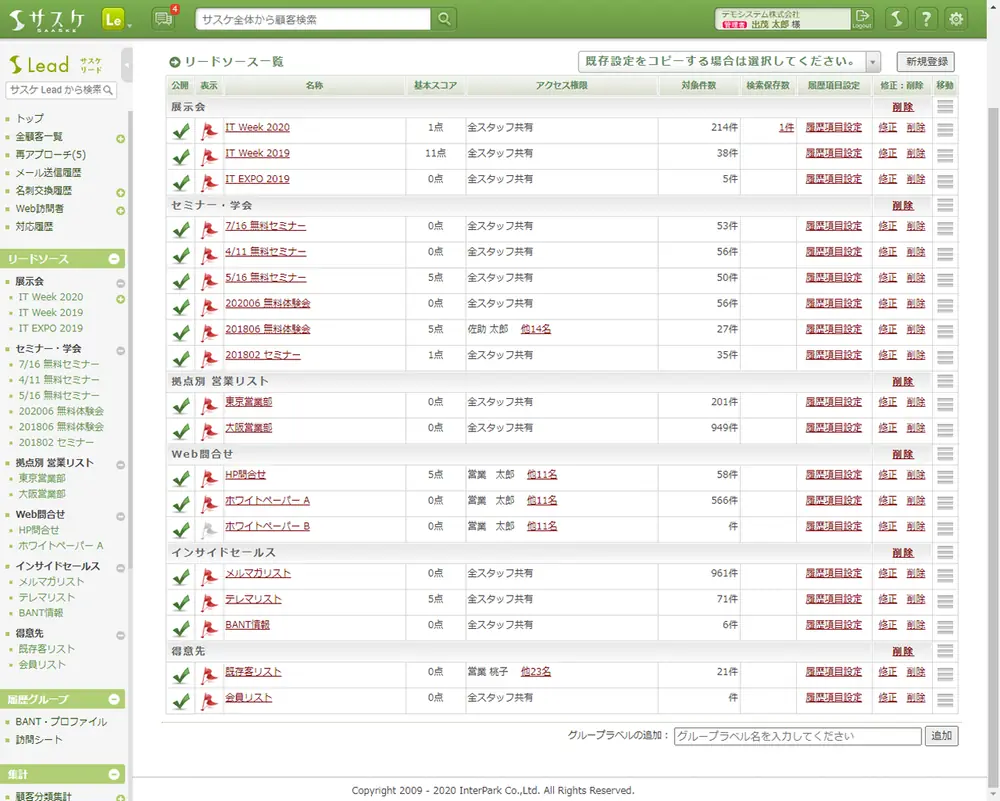
Task: Open 再アプローチ(5) in the sidebar
Action: 51,155
